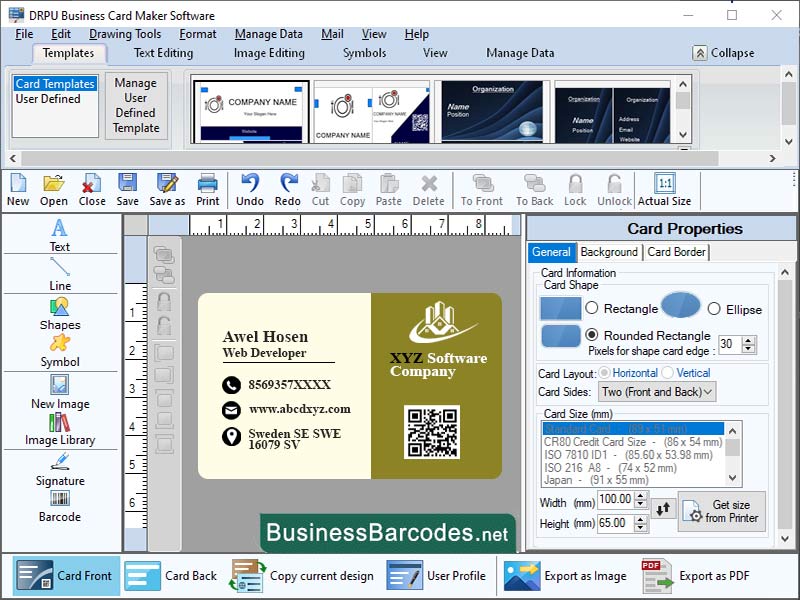Select the Text tool from left toolbar
The image size is (800, 600).
pyautogui.click(x=58, y=237)
